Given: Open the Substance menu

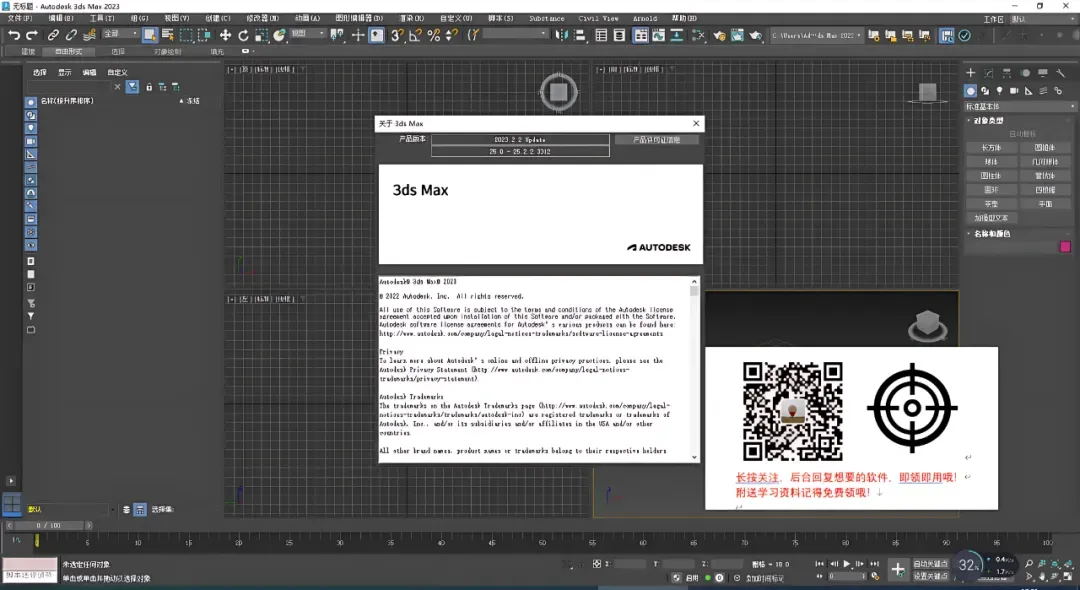Looking at the screenshot, I should coord(546,19).
